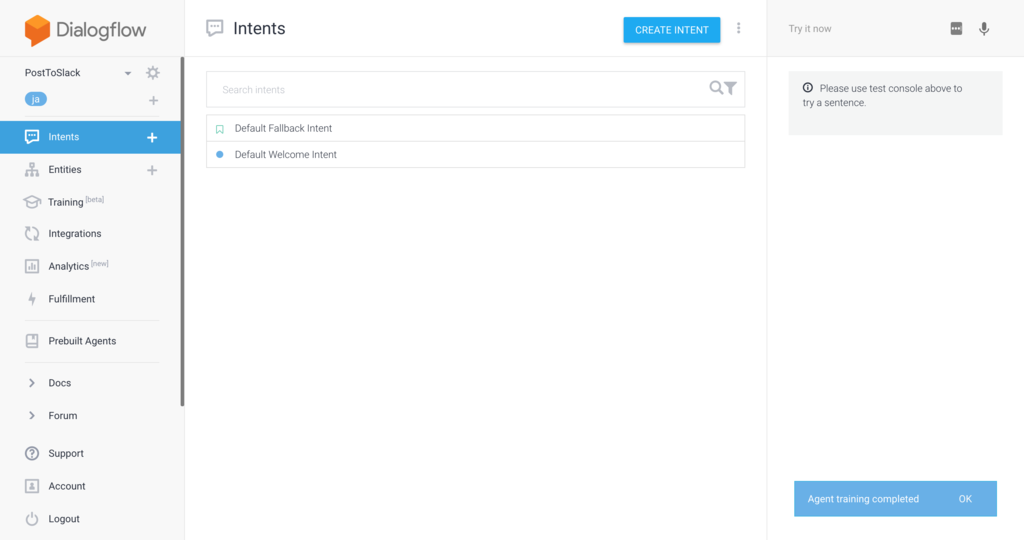Image resolution: width=1024 pixels, height=540 pixels.
Task: Click the blue dot of Default Welcome Intent
Action: coord(219,155)
